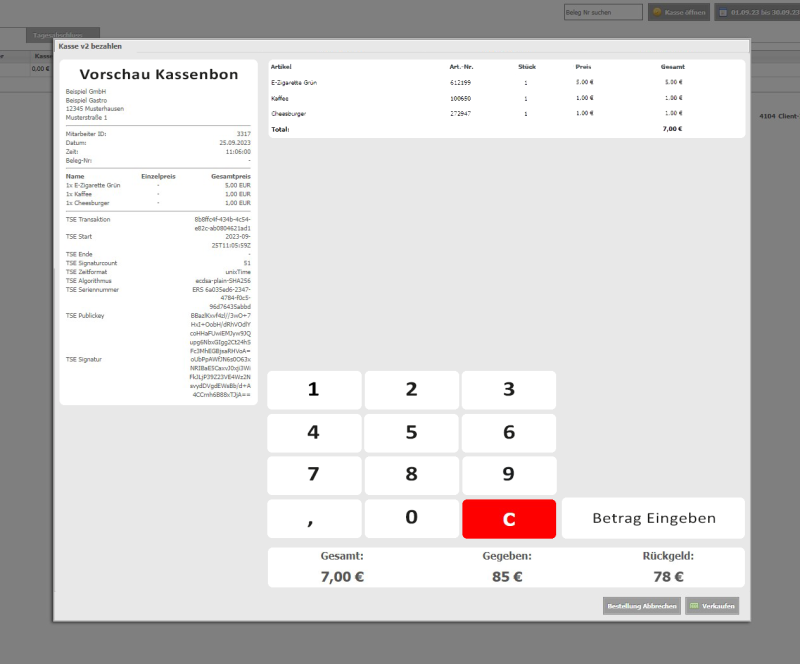Tap the number 5 key on the keypad
This screenshot has height=664, width=800.
pyautogui.click(x=412, y=433)
